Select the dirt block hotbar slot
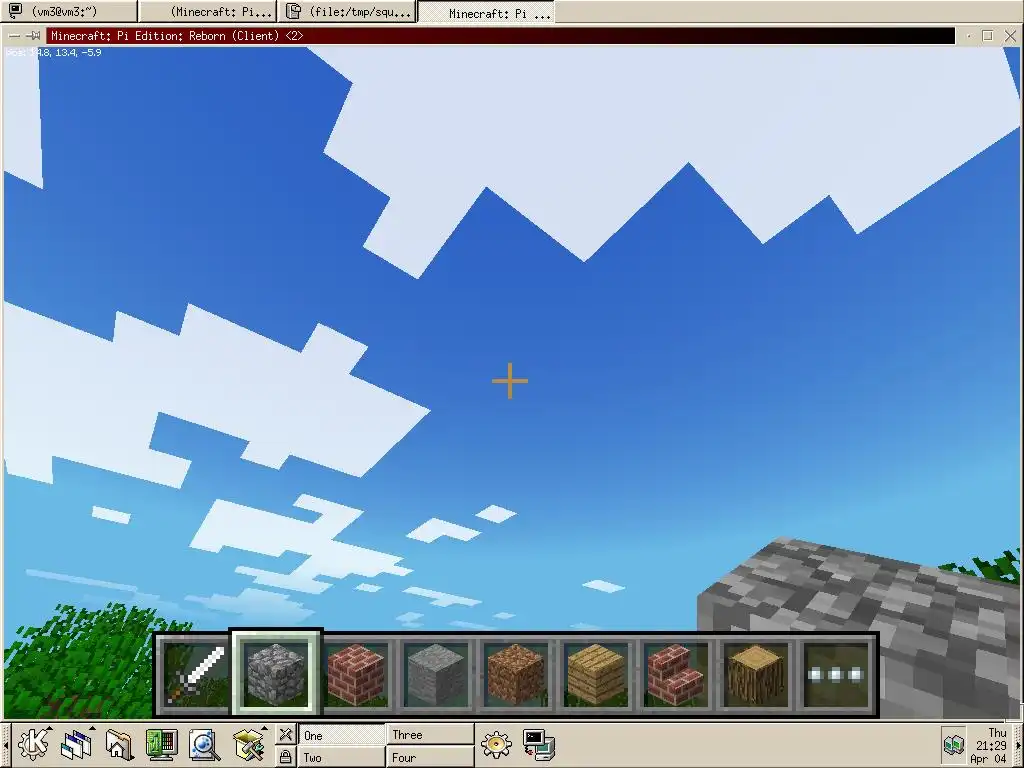This screenshot has height=768, width=1024. point(515,674)
